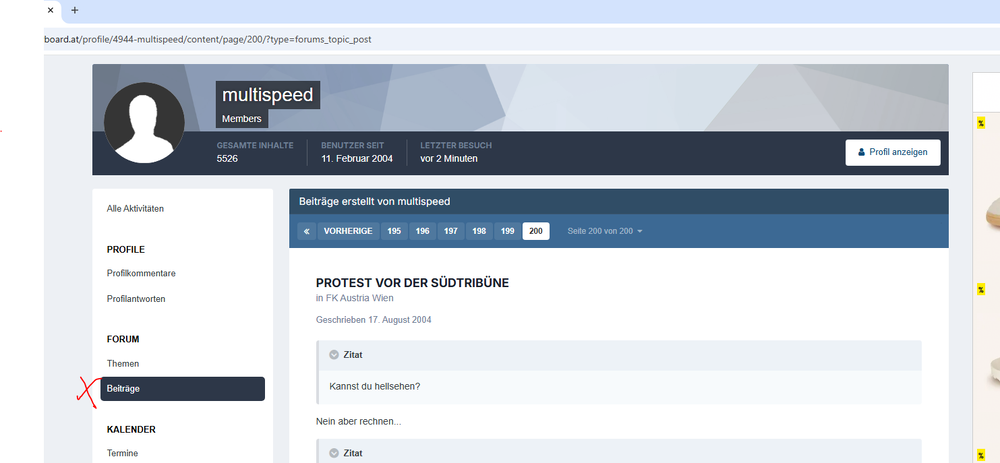1000x463 pixels.
Task: Open Profilkommentare in sidebar
Action: [141, 273]
